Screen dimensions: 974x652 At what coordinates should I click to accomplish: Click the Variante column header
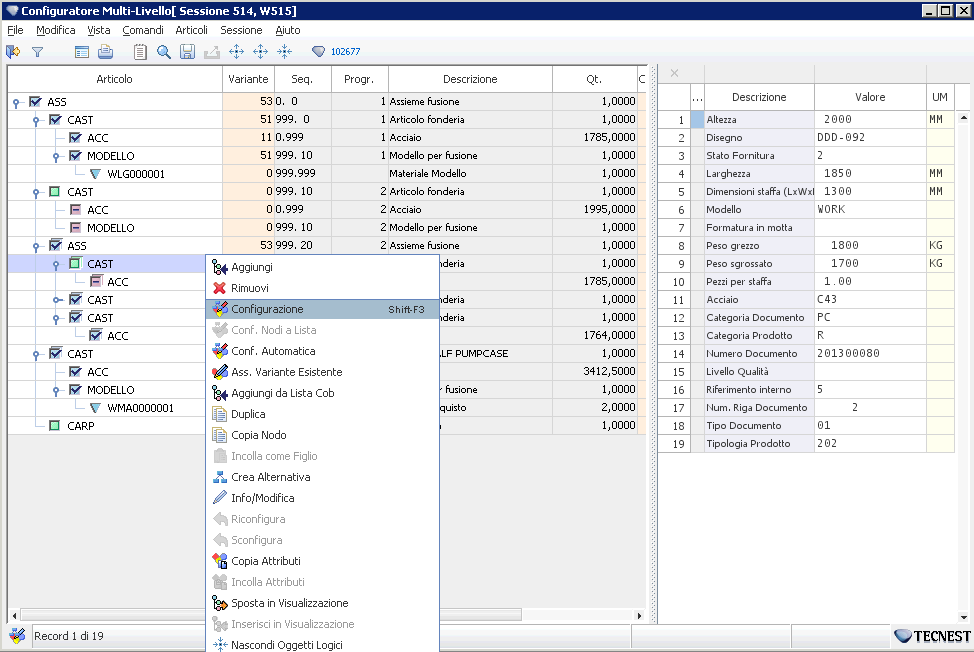click(248, 79)
